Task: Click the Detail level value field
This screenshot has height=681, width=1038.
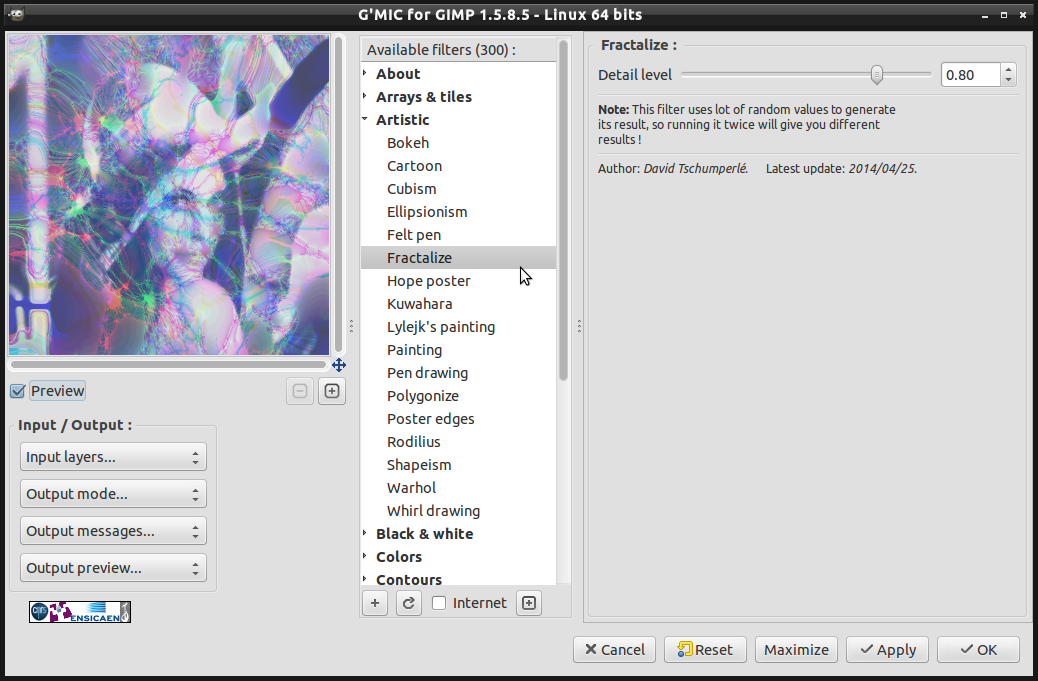Action: [x=970, y=75]
